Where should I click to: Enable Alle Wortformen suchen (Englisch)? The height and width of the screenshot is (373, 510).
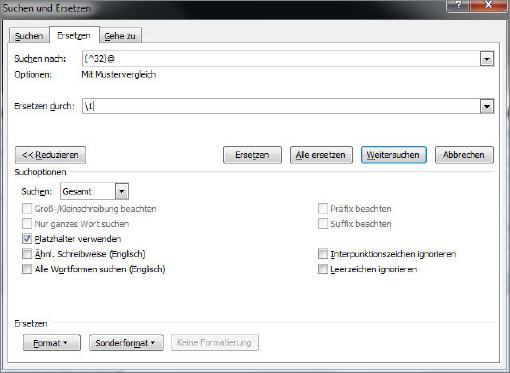coord(27,269)
